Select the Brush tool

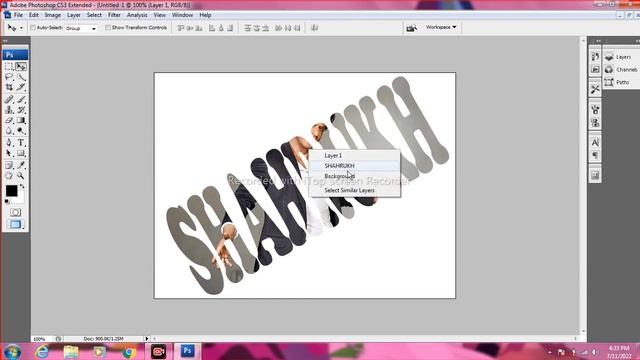tap(21, 99)
